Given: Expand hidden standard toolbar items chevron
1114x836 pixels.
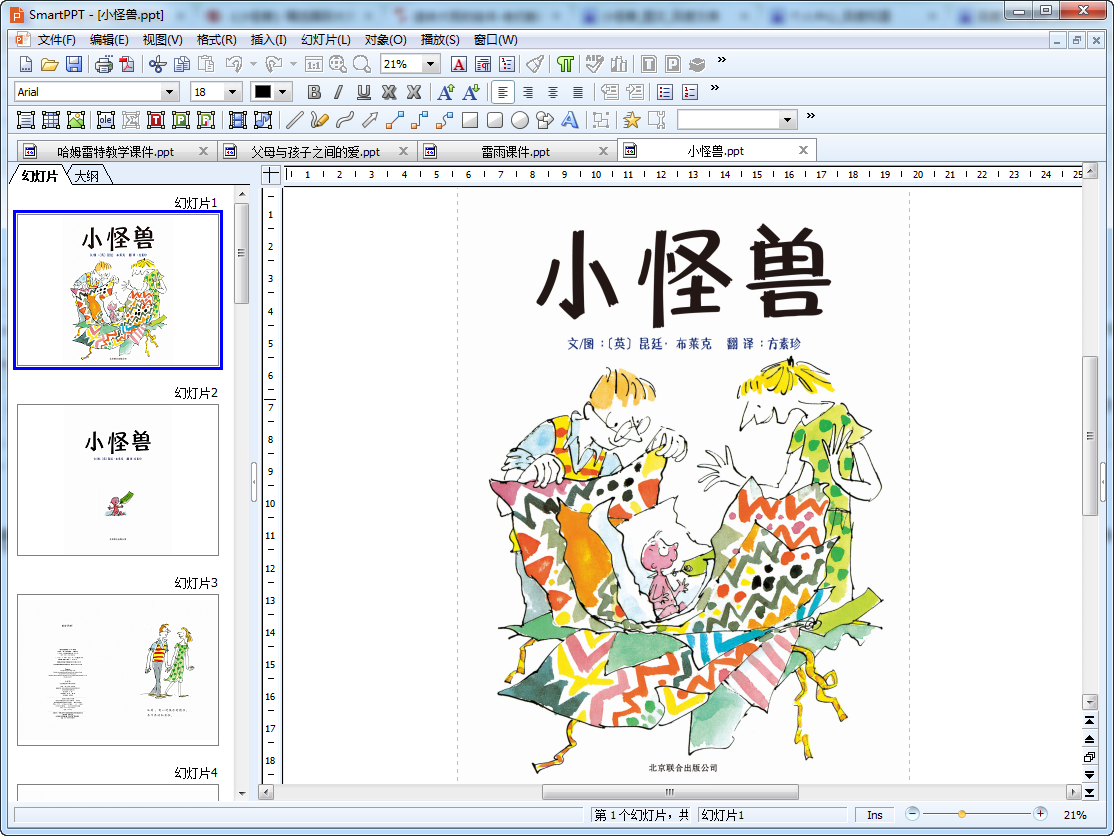Looking at the screenshot, I should coord(722,60).
